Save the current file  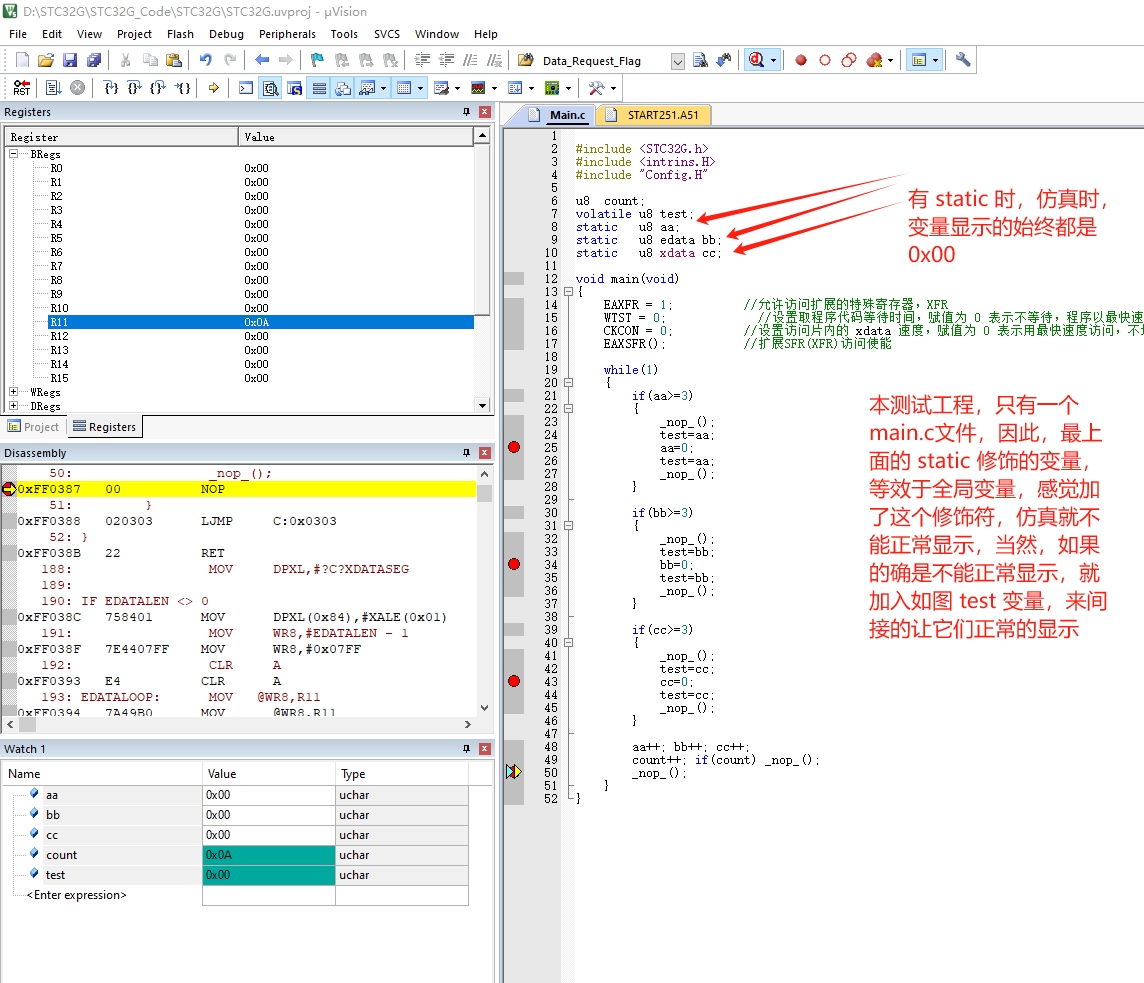pyautogui.click(x=70, y=61)
